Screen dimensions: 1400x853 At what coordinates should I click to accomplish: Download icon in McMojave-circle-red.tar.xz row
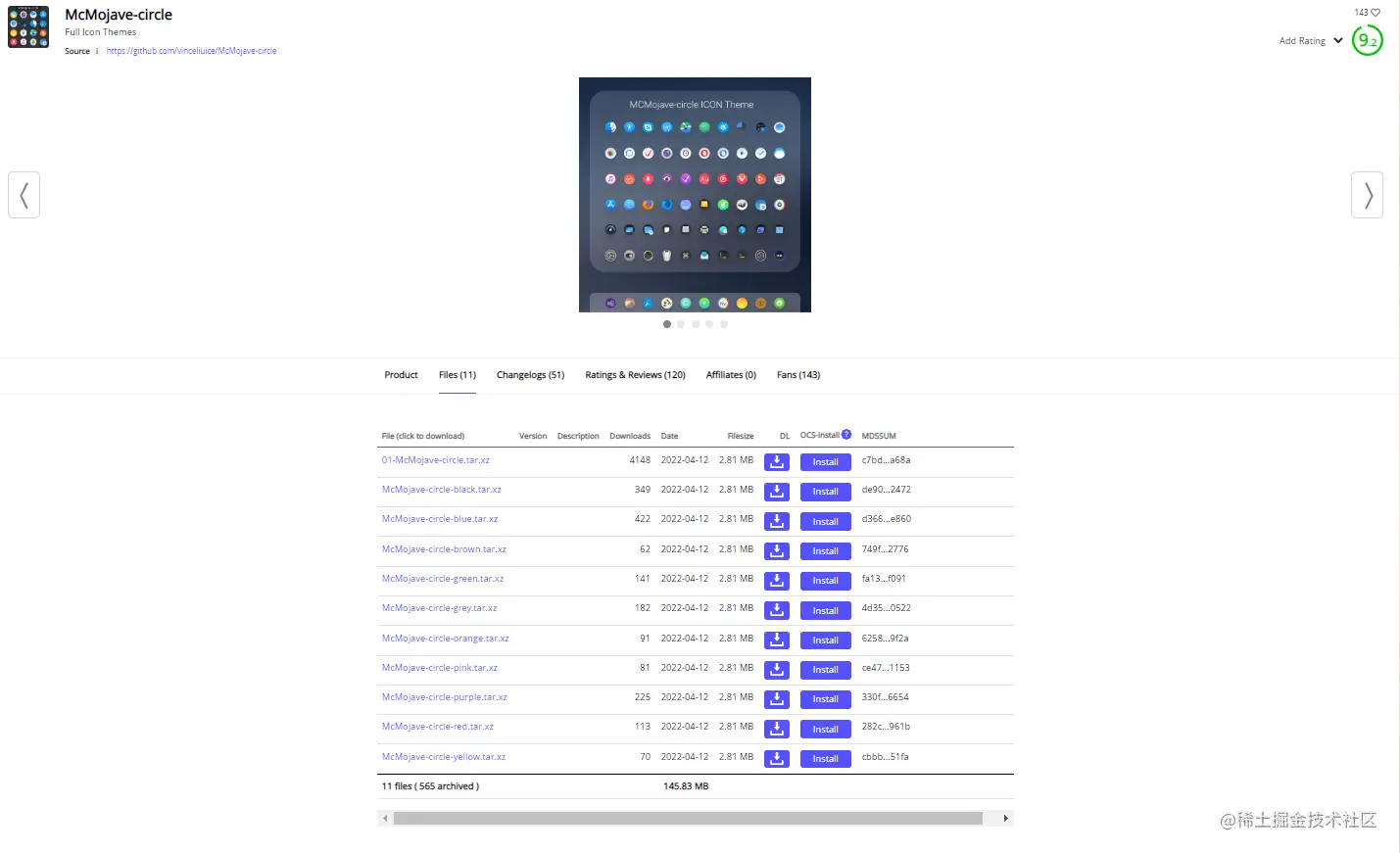(x=777, y=729)
